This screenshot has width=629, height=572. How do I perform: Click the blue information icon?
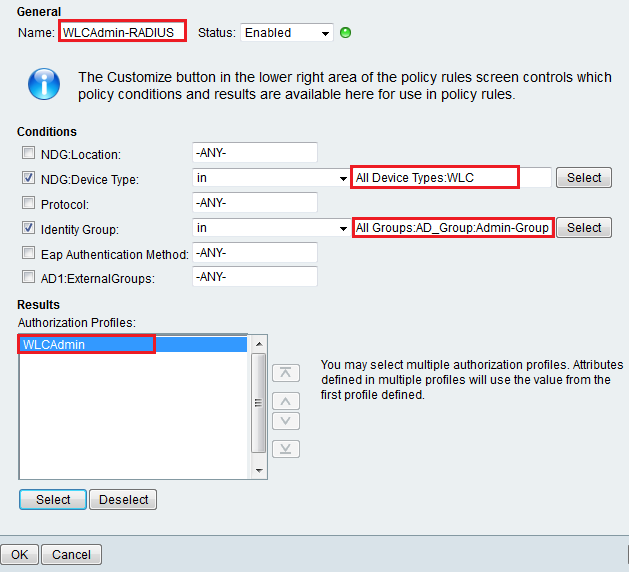[43, 84]
